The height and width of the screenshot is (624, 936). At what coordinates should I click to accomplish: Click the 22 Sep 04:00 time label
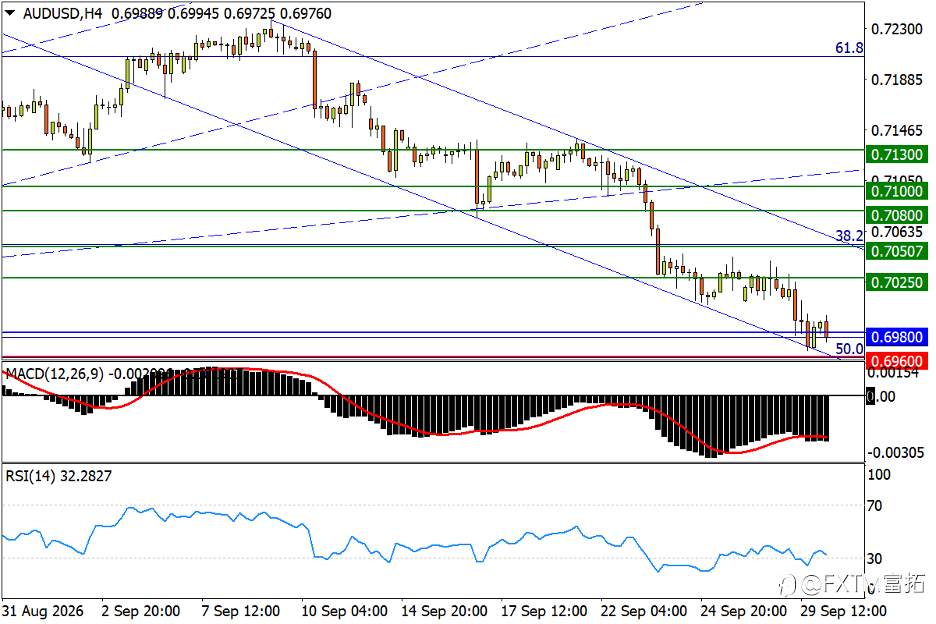(x=644, y=611)
